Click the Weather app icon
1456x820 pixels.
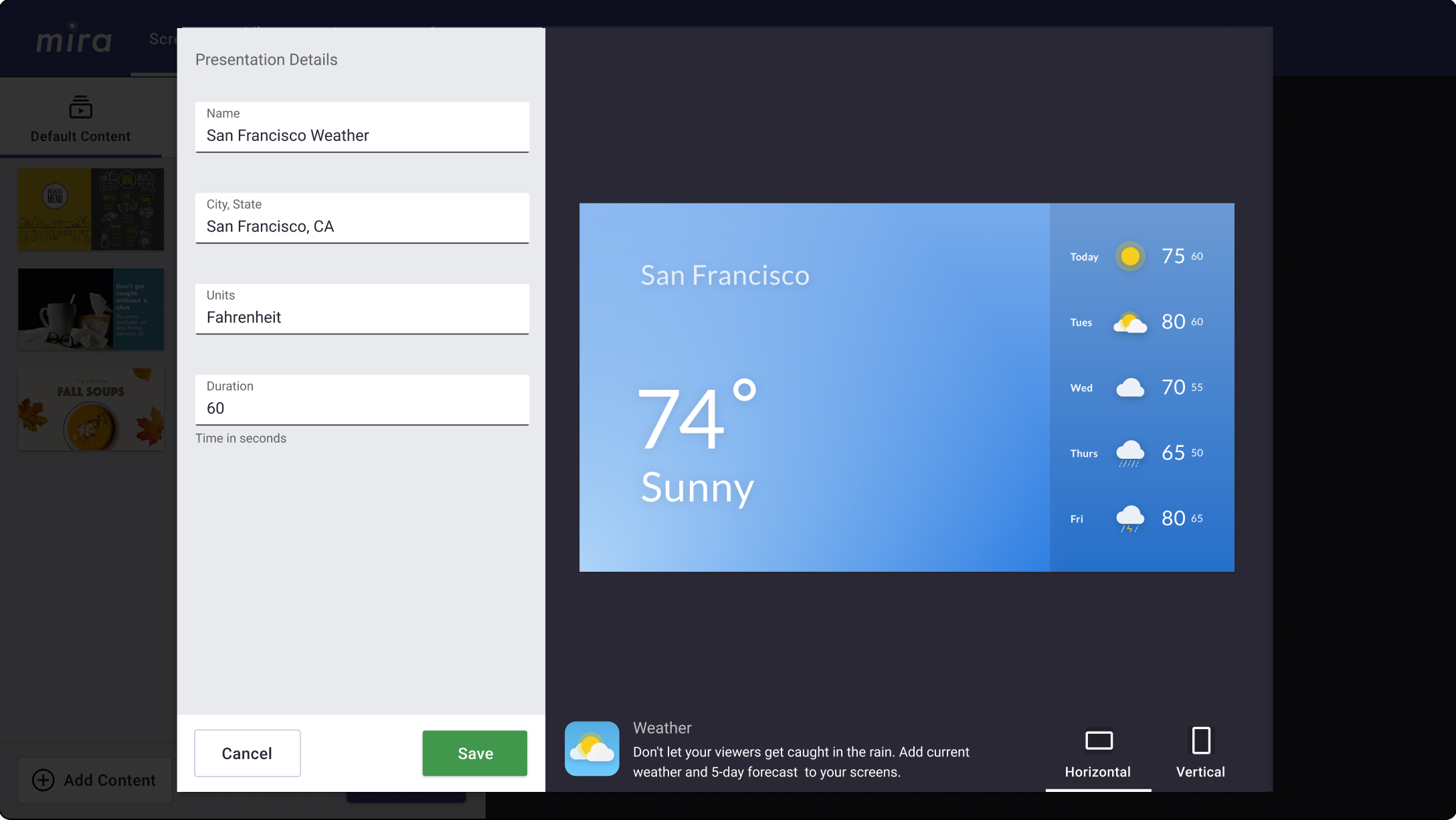[x=591, y=748]
